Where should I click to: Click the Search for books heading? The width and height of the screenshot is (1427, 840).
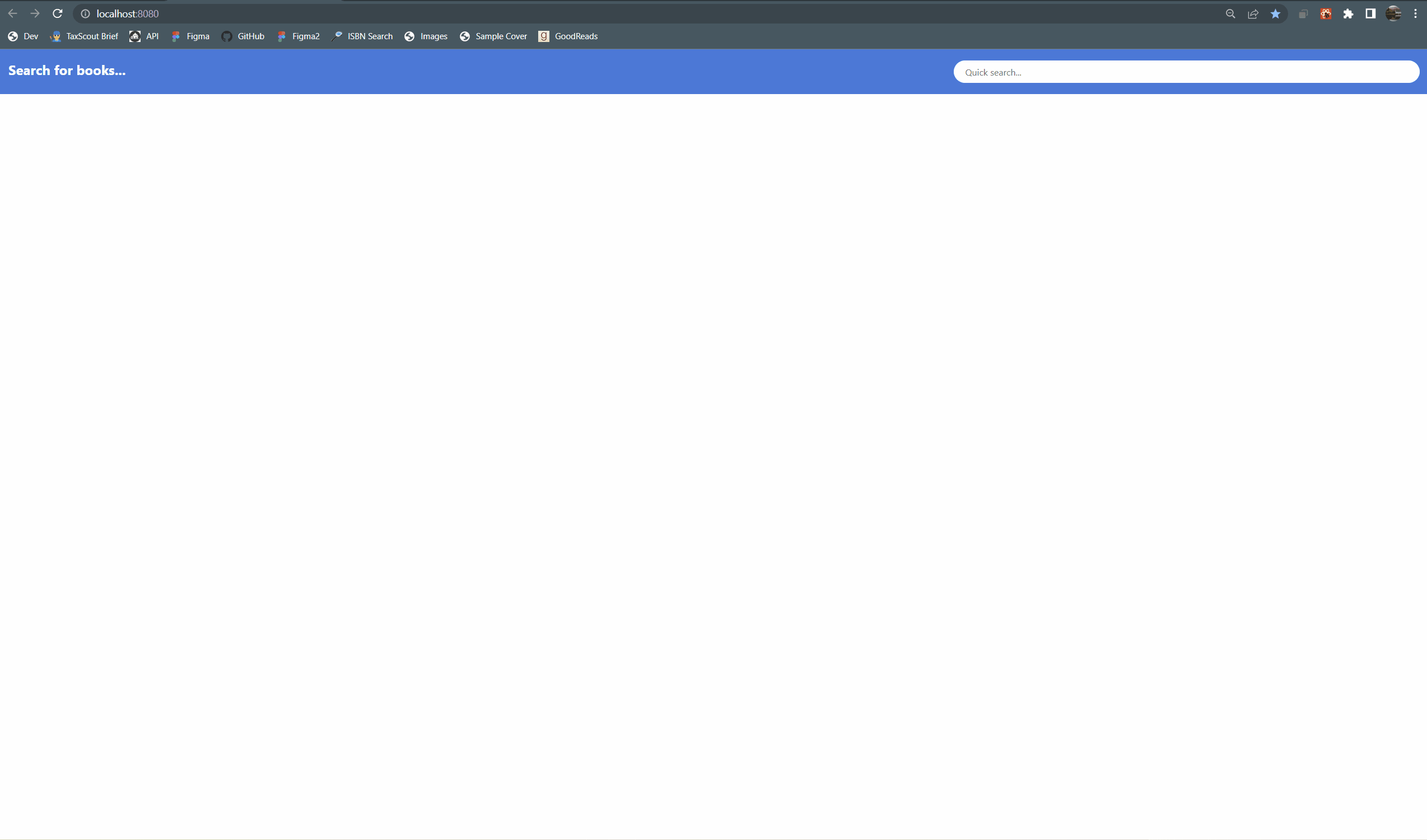67,71
